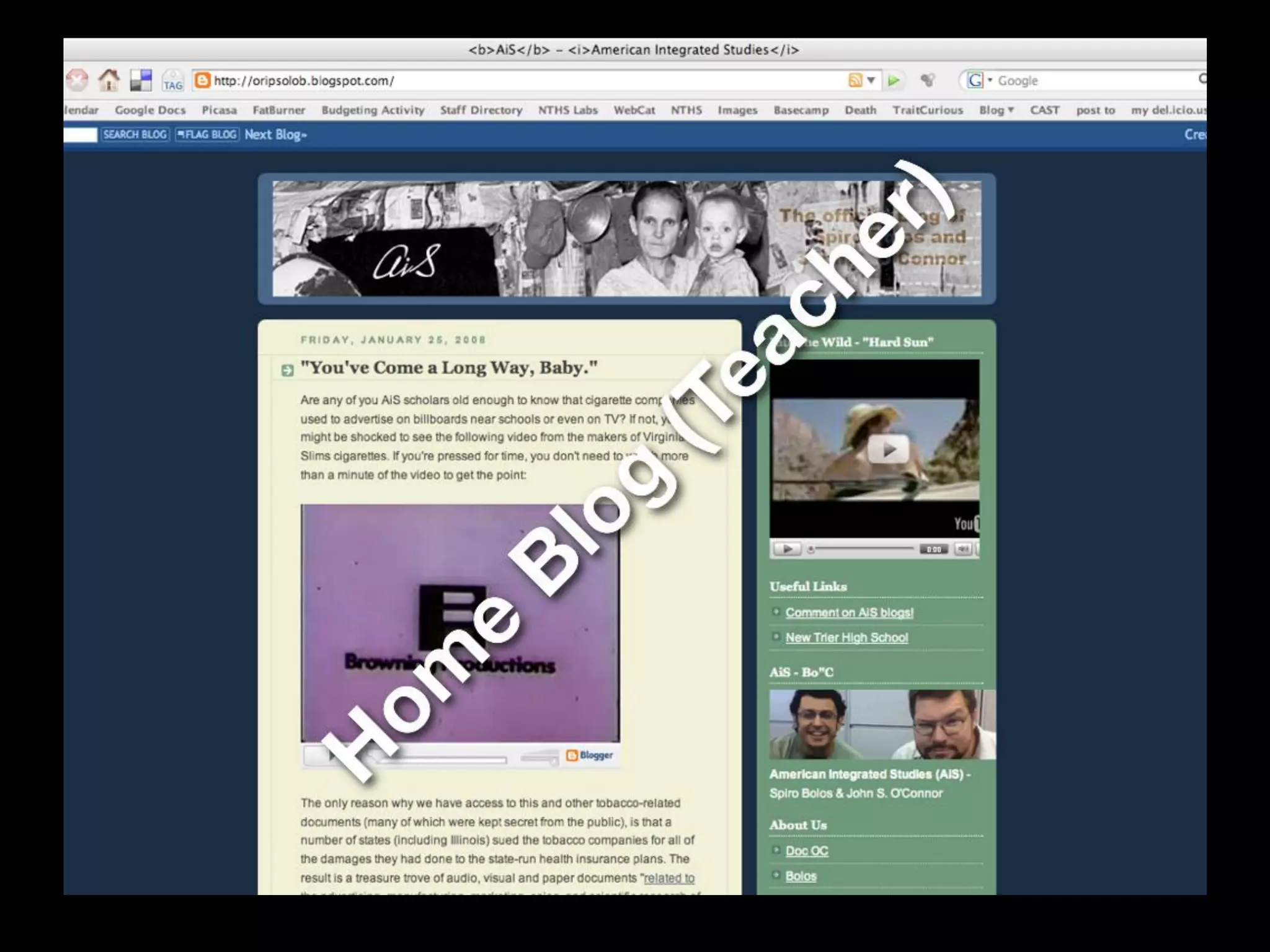The height and width of the screenshot is (952, 1270).
Task: Click the stop loading icon
Action: [77, 80]
